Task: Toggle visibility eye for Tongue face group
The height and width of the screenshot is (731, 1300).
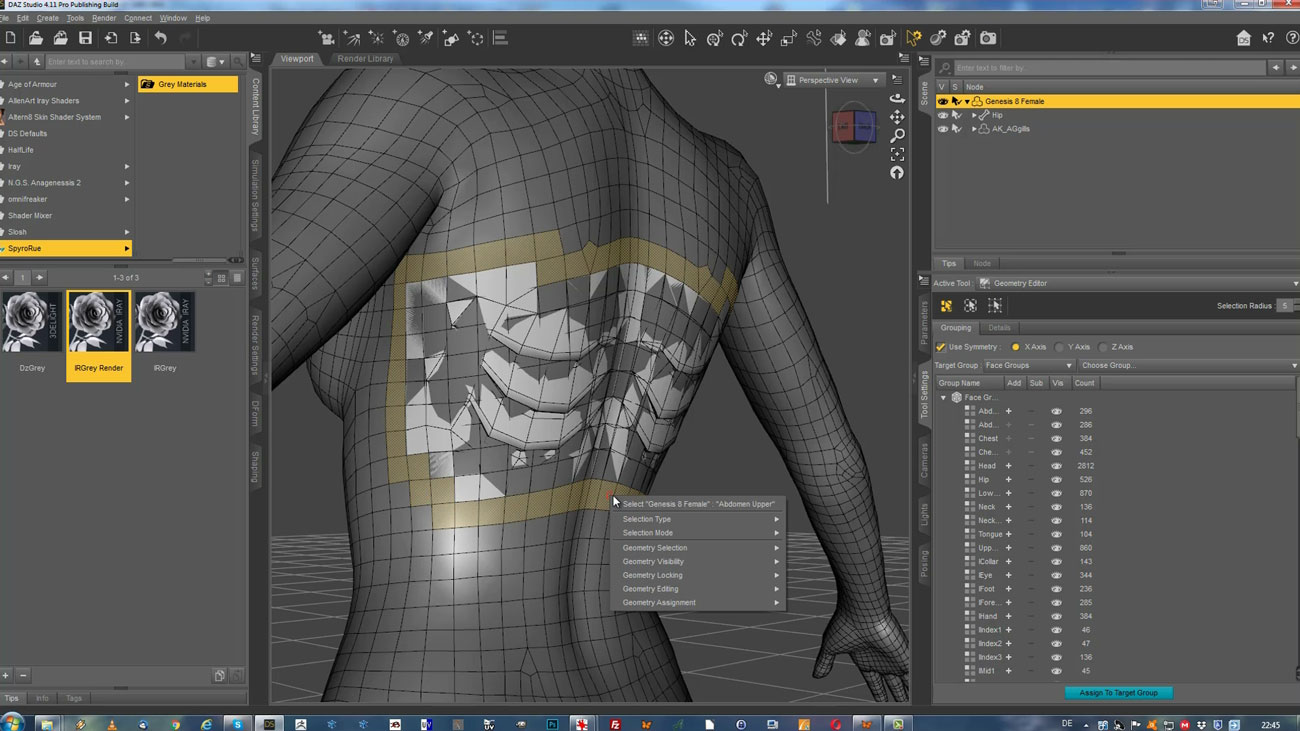Action: 1056,534
